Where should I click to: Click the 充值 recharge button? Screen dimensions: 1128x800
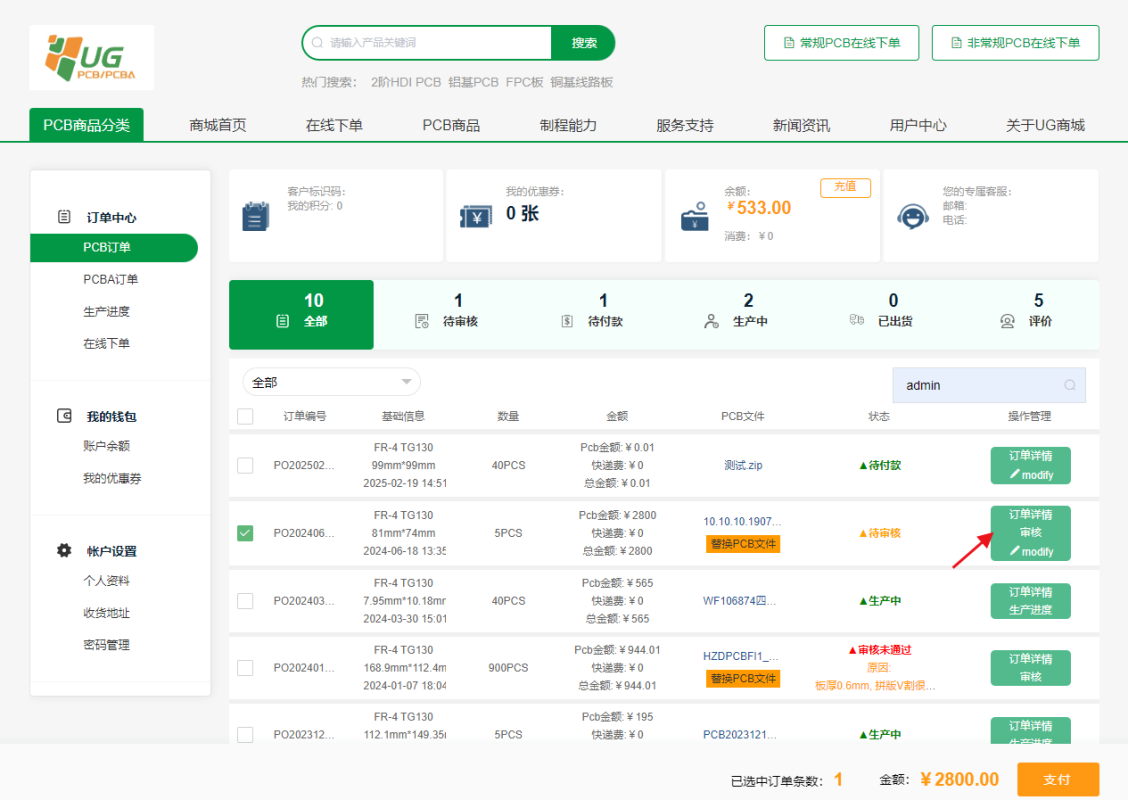(x=845, y=187)
